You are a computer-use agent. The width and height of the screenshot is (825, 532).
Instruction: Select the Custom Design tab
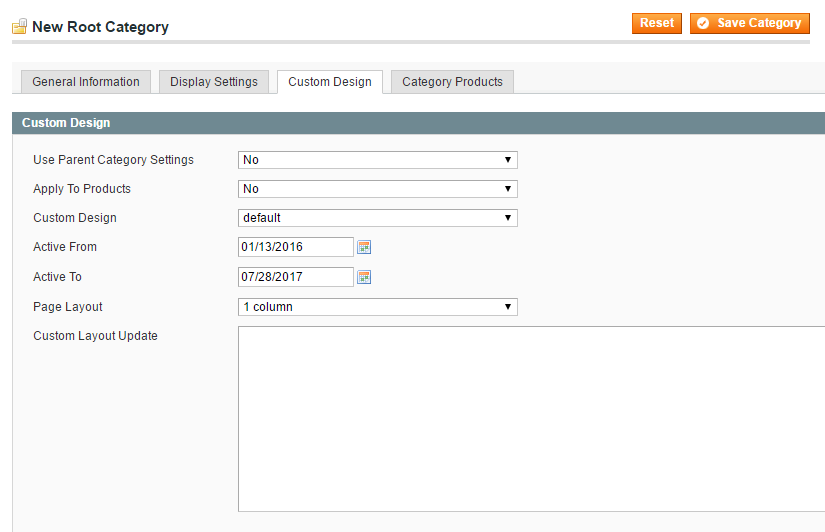pos(330,82)
